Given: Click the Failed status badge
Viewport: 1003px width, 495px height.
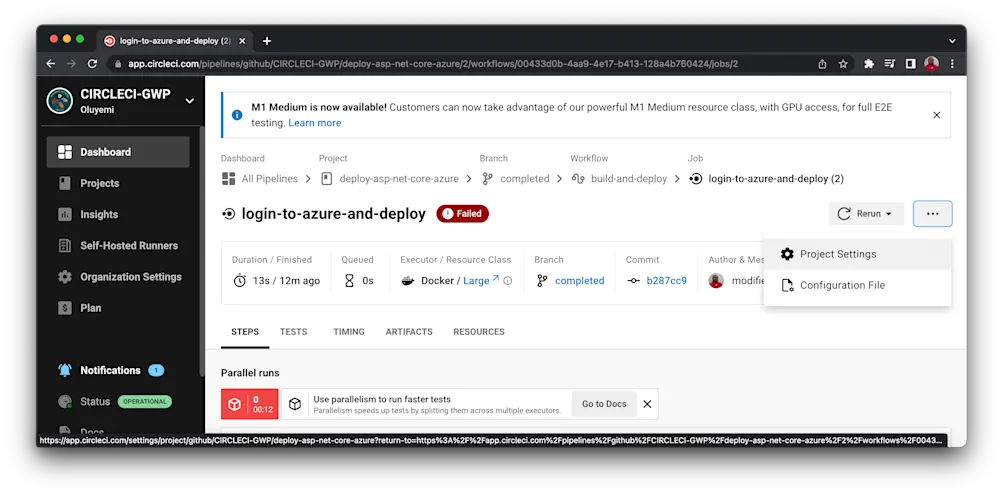Looking at the screenshot, I should [462, 214].
